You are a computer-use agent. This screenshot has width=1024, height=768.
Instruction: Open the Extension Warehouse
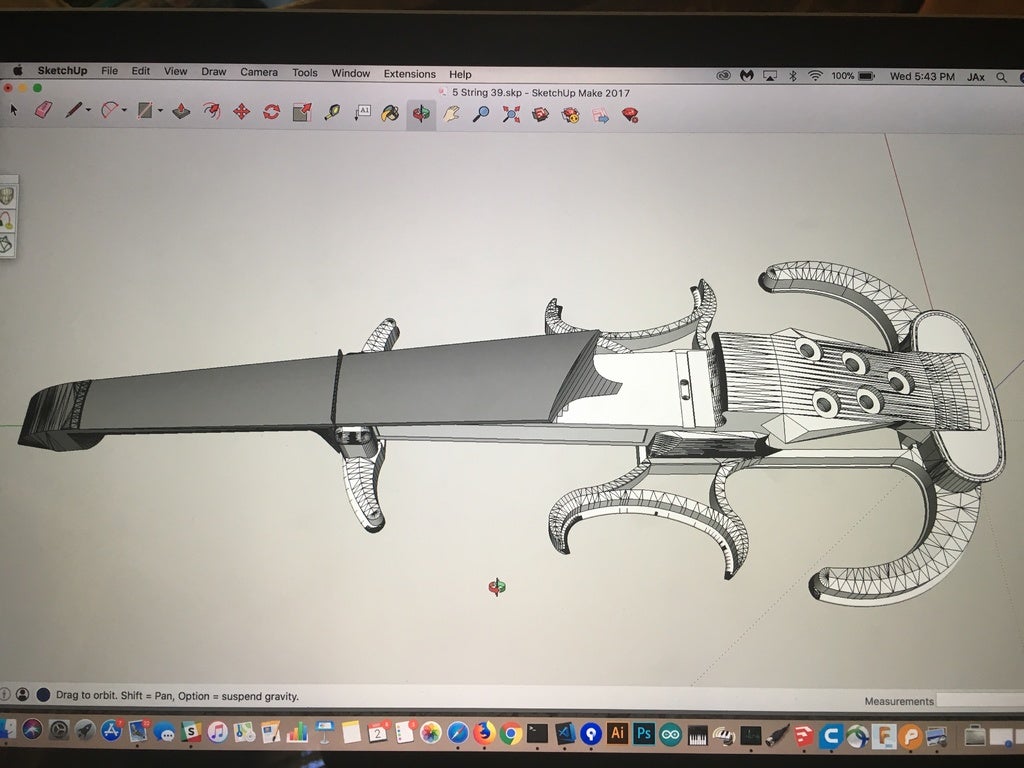(571, 116)
